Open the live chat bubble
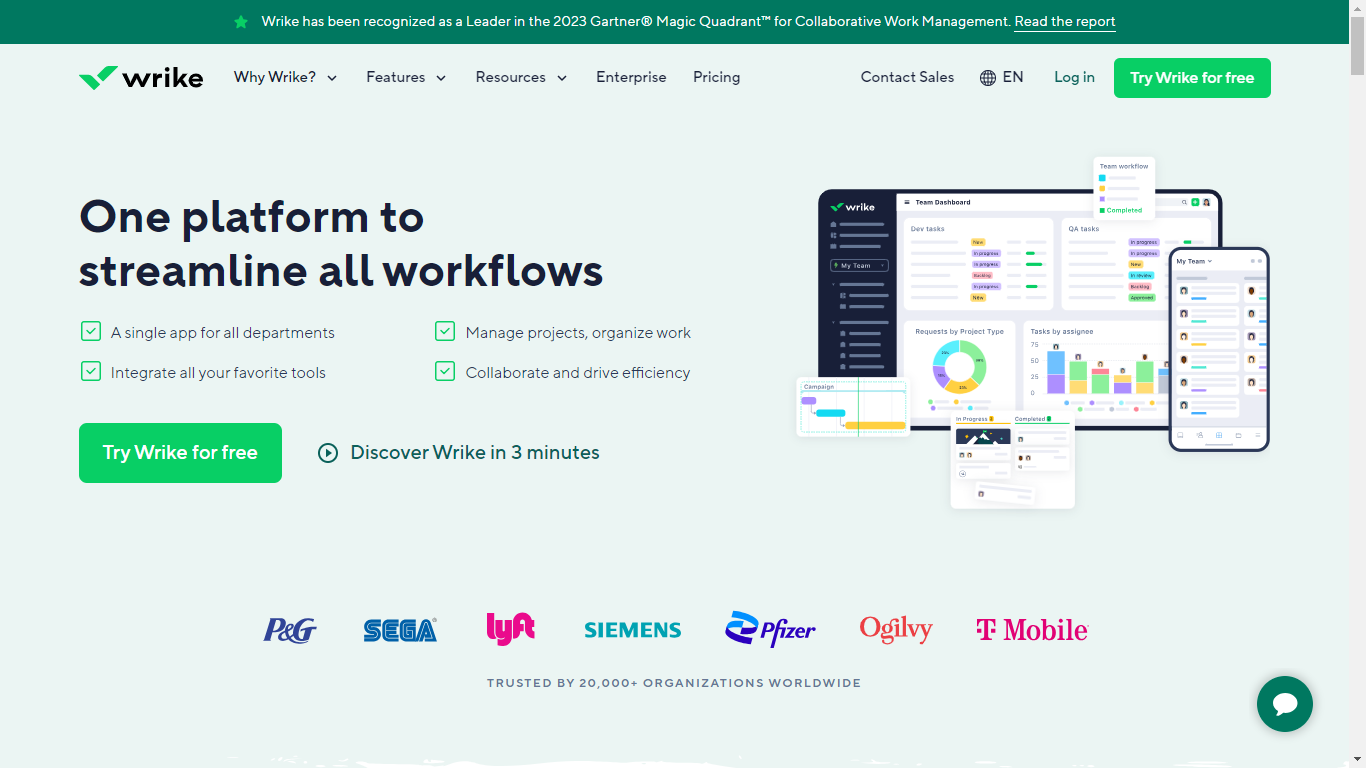 pyautogui.click(x=1285, y=704)
